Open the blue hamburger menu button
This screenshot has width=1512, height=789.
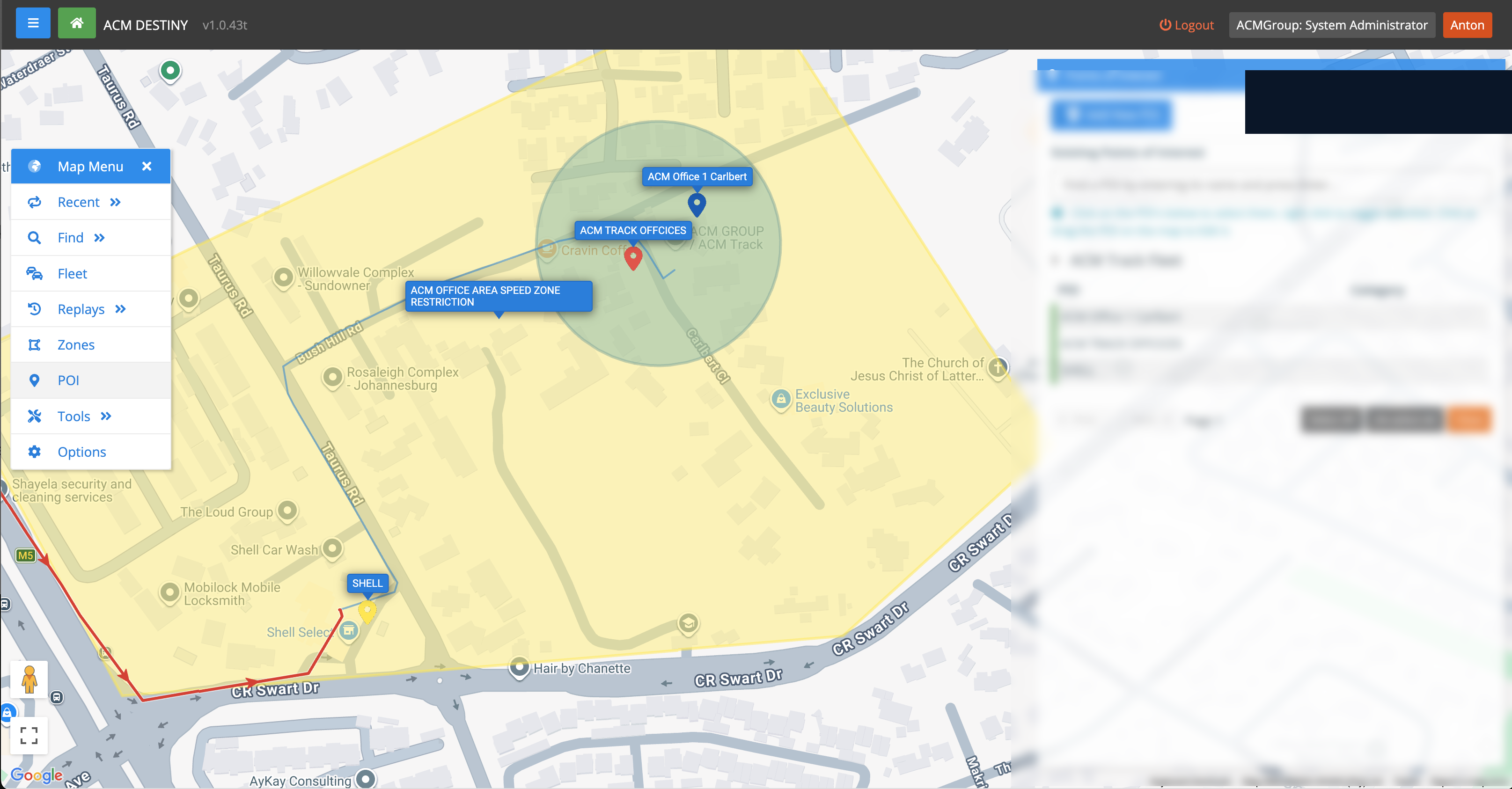tap(33, 23)
